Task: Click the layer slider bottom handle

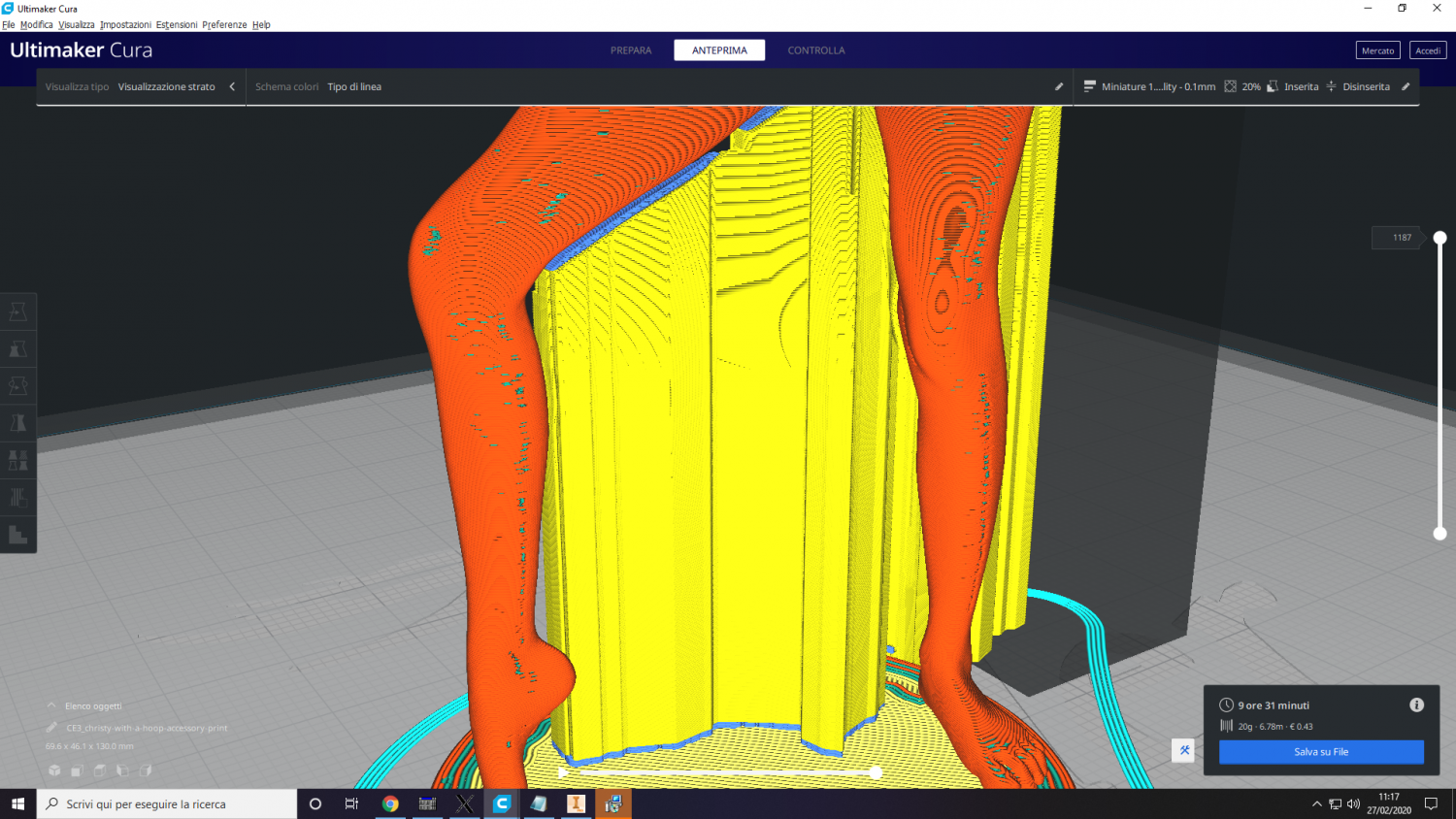Action: [x=1440, y=534]
